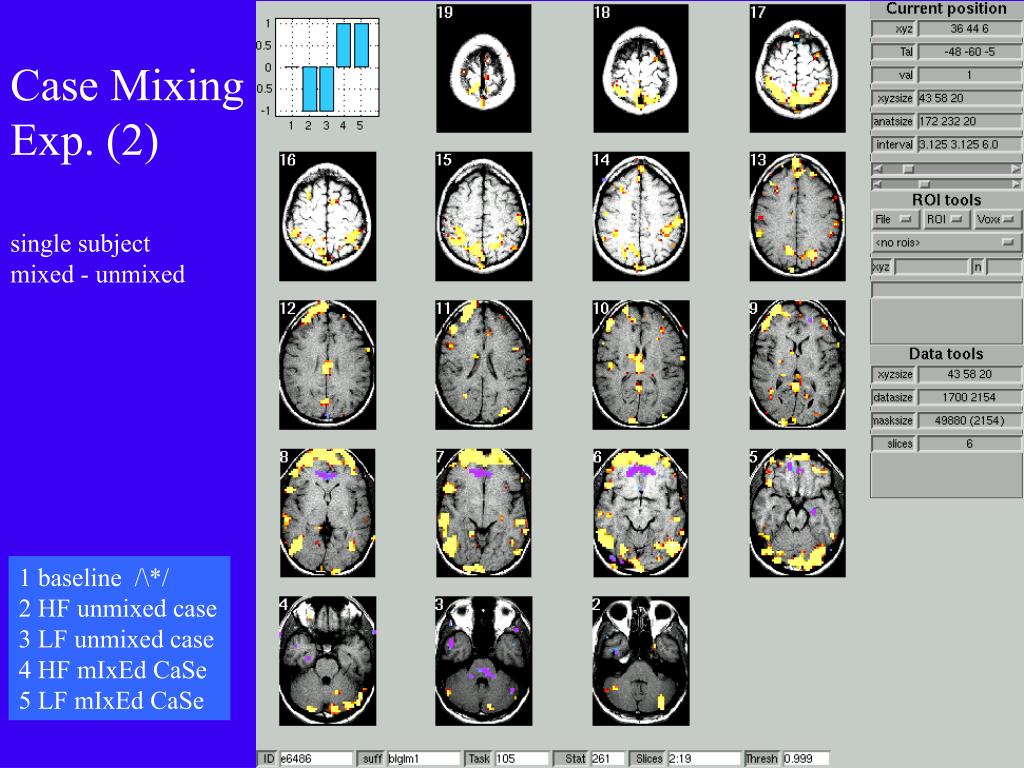Select brain slice 17

coord(797,69)
